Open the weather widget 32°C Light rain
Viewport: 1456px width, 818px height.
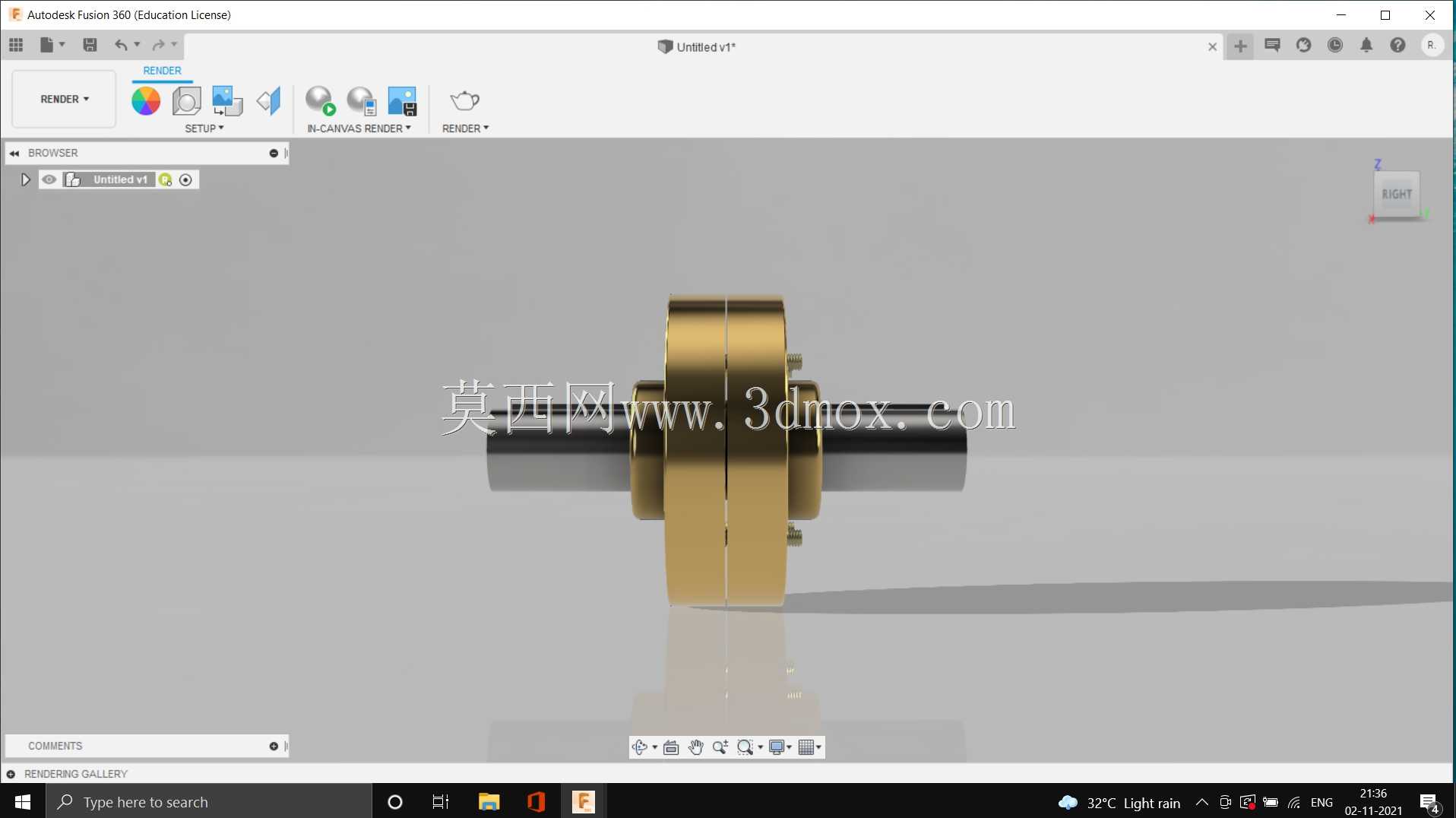(1119, 803)
